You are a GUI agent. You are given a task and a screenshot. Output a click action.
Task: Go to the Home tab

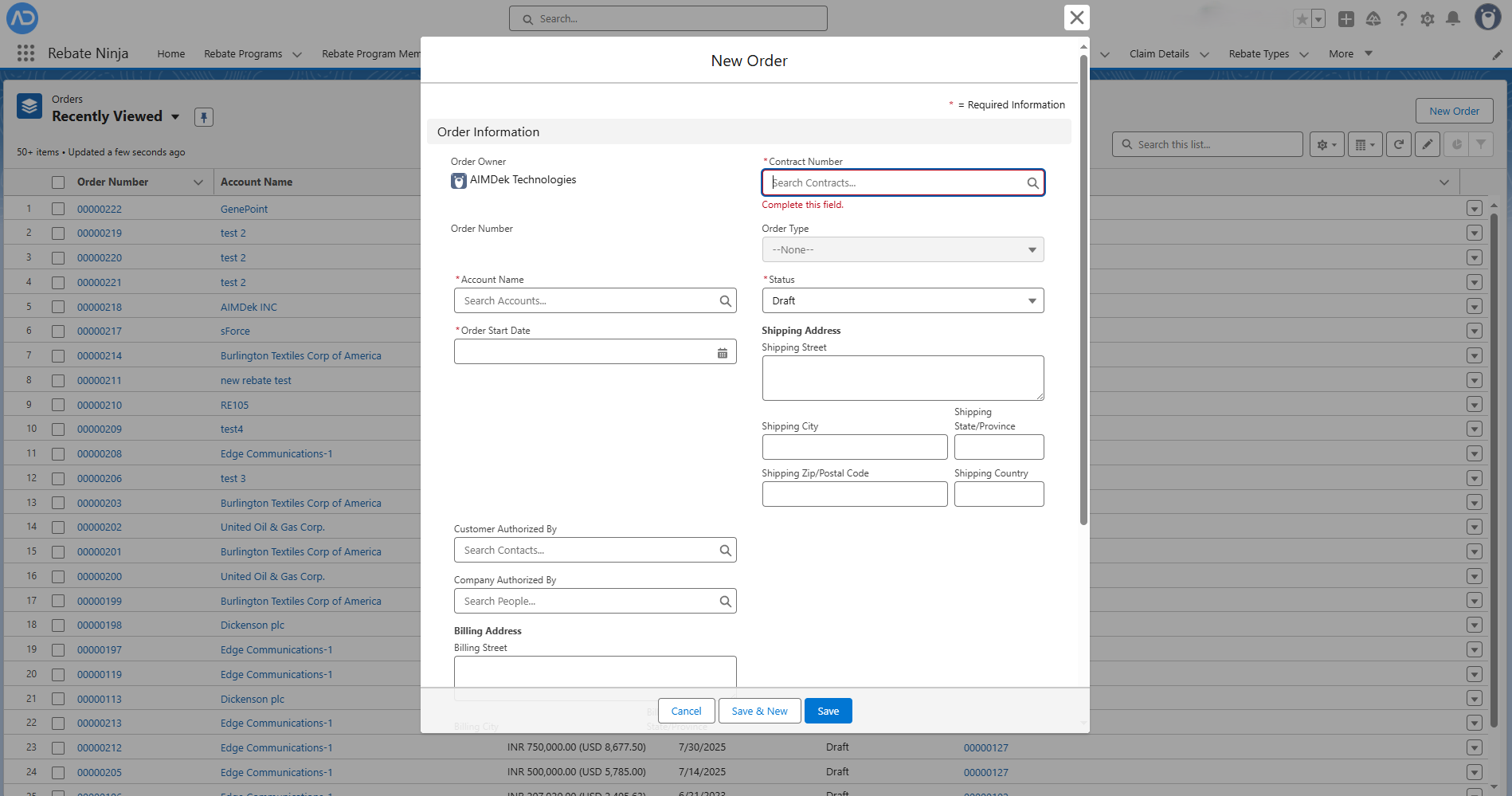tap(170, 54)
